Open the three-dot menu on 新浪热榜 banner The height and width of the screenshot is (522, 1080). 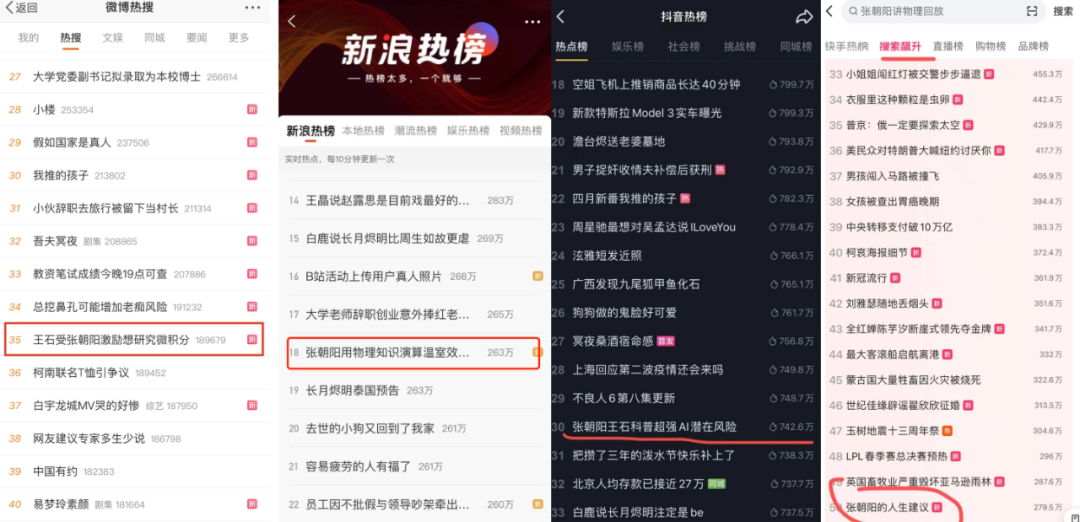tap(532, 22)
